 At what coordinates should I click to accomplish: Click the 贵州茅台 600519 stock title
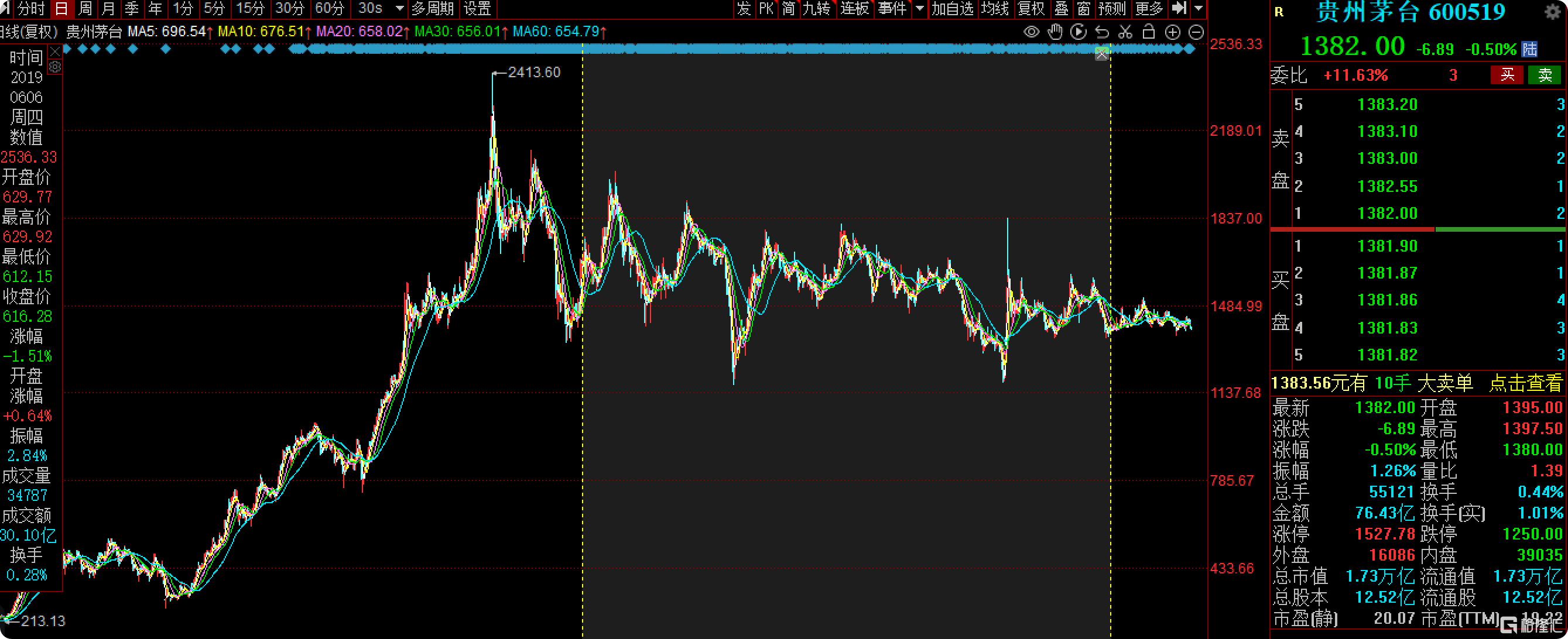pyautogui.click(x=1410, y=12)
